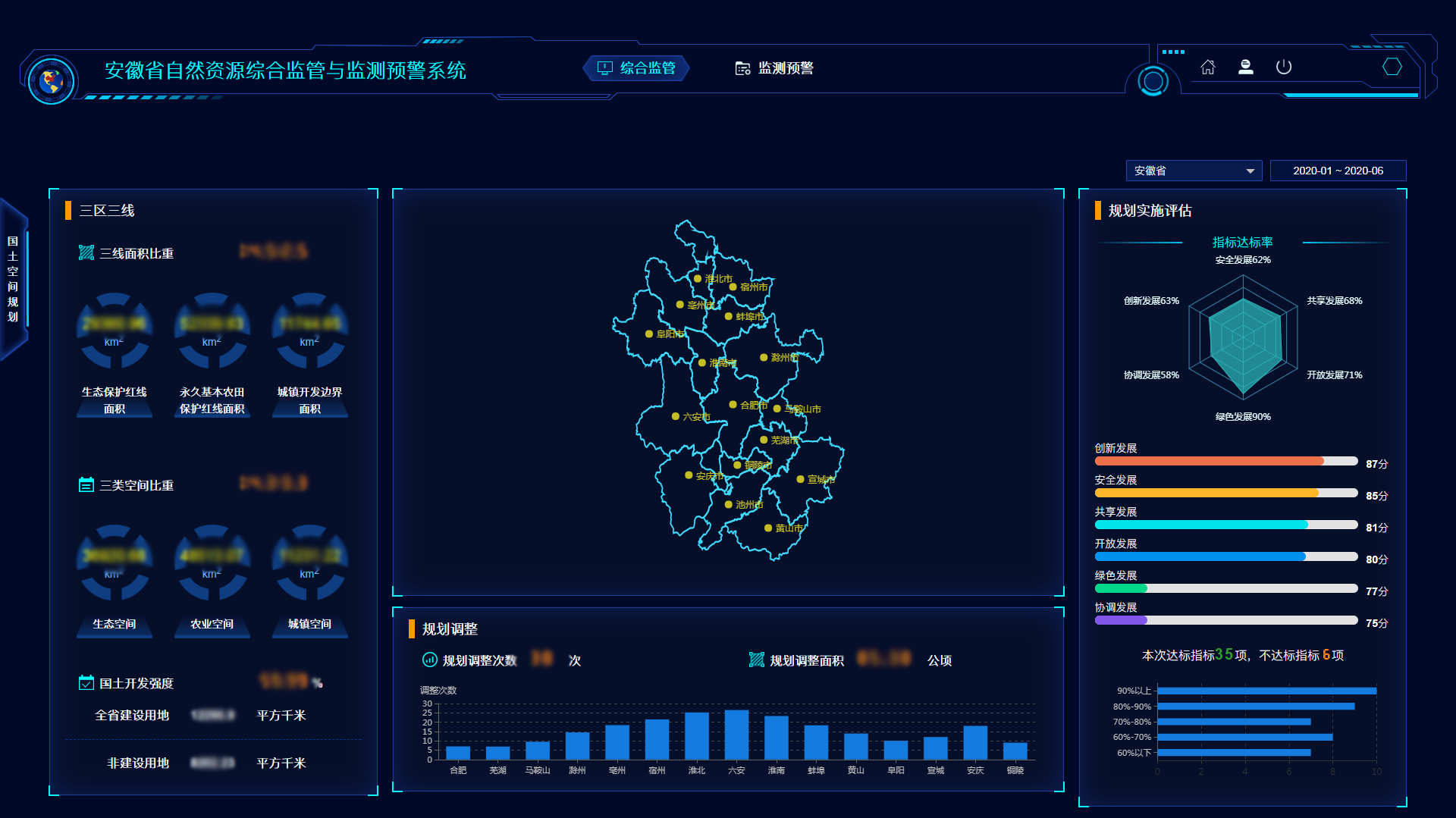The height and width of the screenshot is (818, 1456).
Task: Select the 综合监管 tab
Action: tap(637, 67)
